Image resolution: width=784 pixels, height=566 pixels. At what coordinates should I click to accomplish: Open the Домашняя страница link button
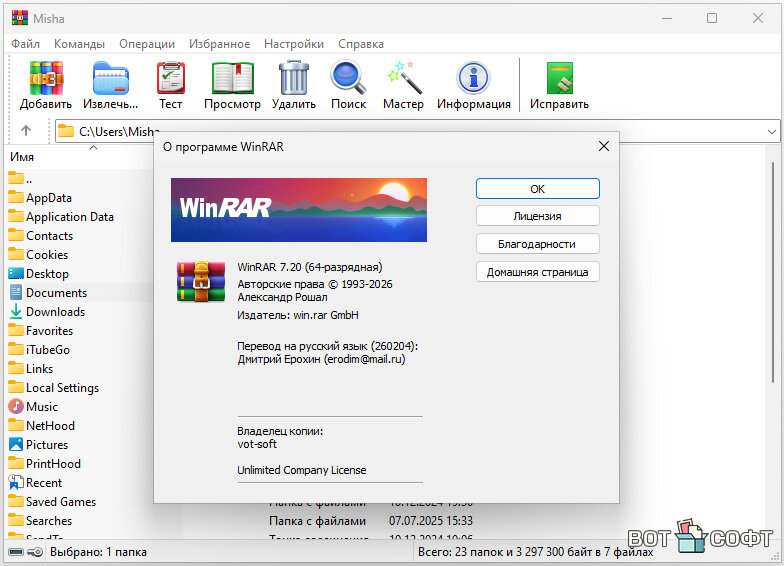[537, 272]
